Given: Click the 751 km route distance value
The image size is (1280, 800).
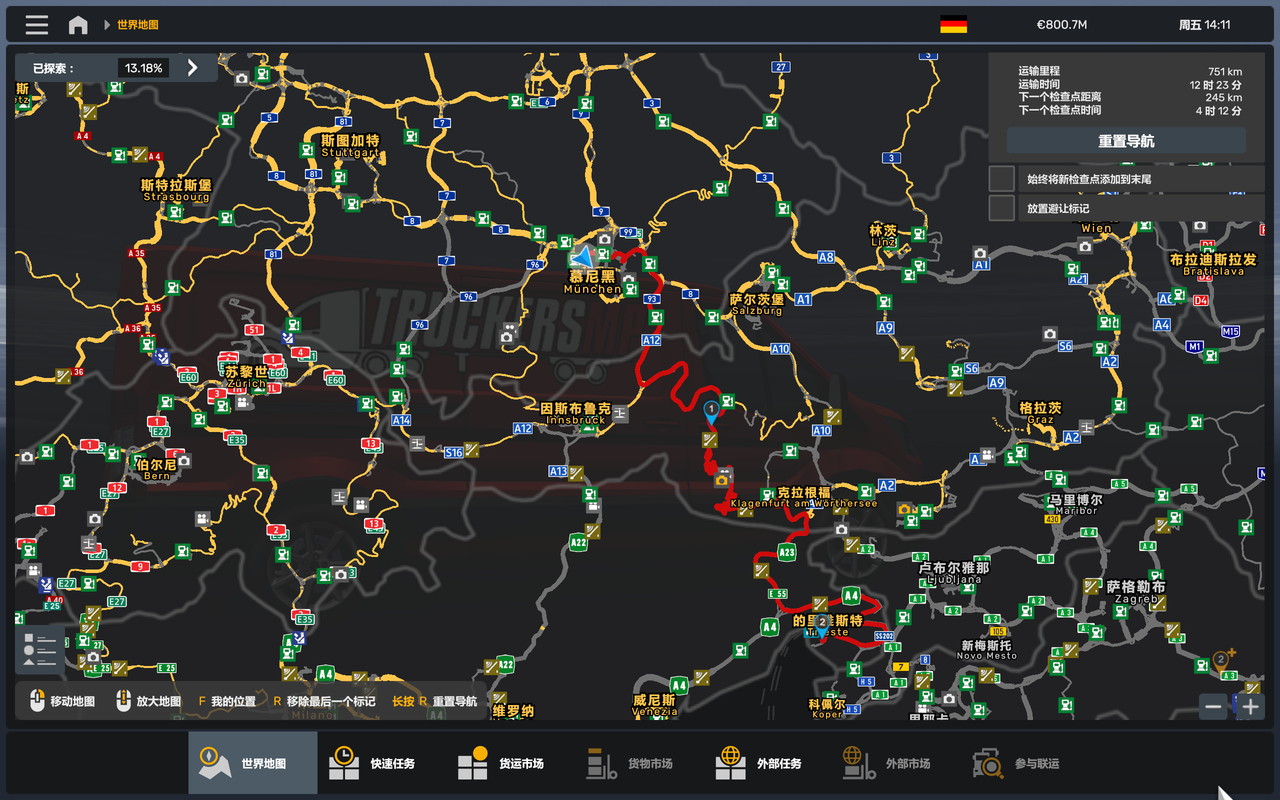Looking at the screenshot, I should point(1224,71).
